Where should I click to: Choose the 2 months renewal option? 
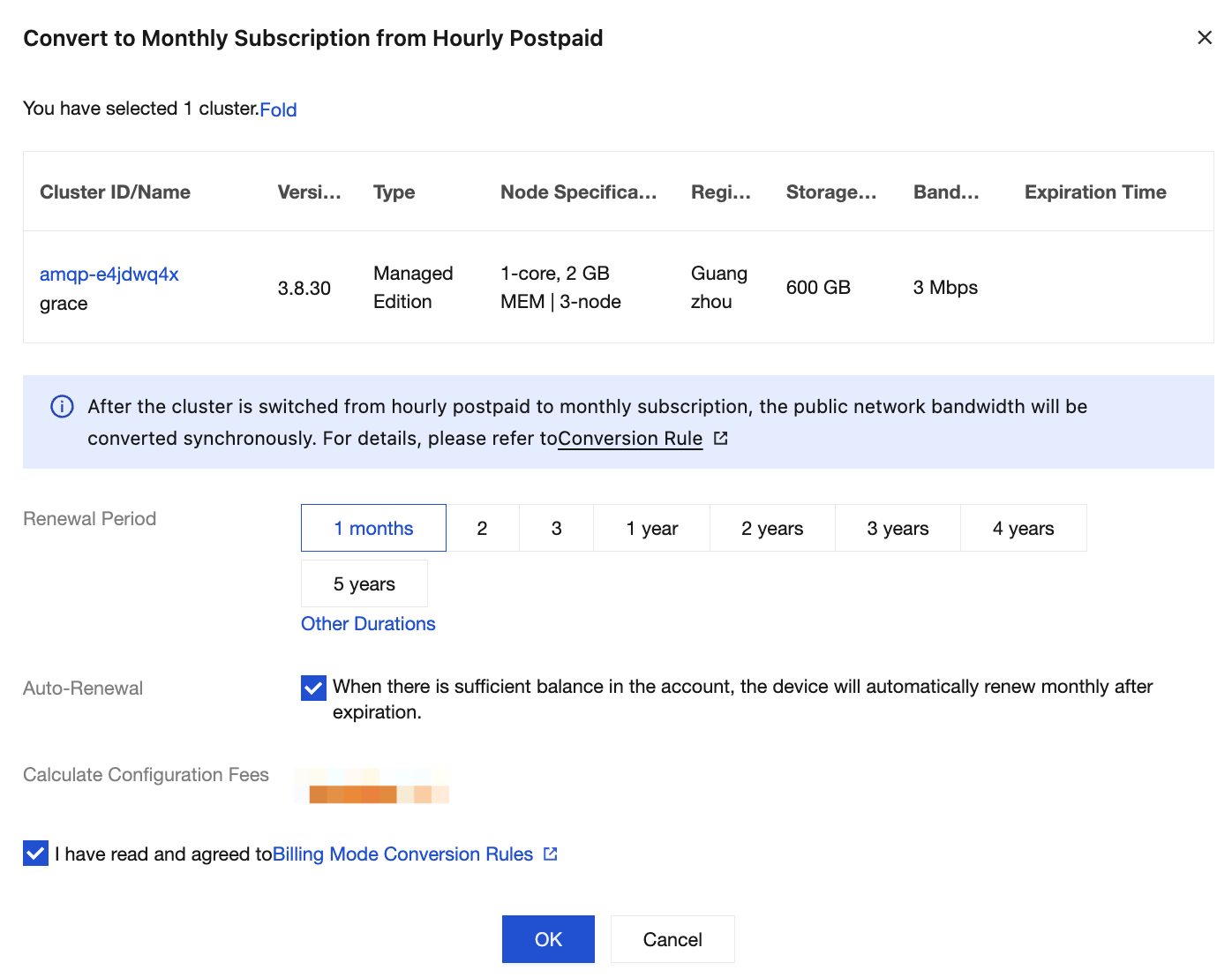click(482, 529)
